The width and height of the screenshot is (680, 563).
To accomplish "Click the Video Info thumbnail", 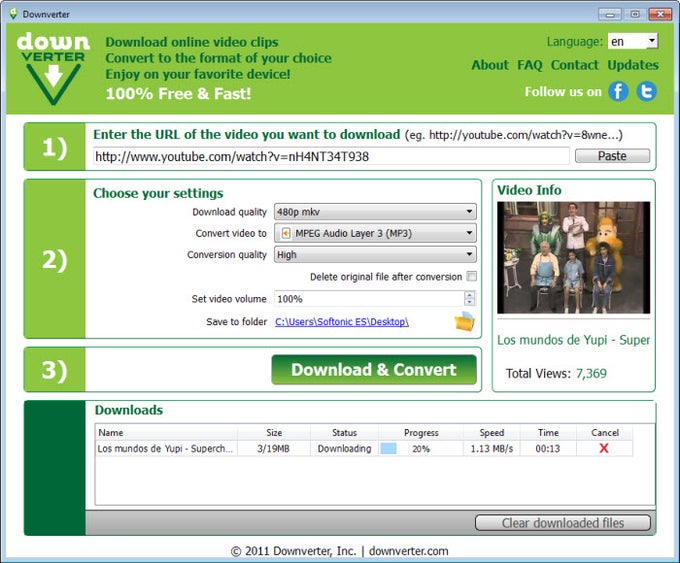I will click(x=573, y=257).
